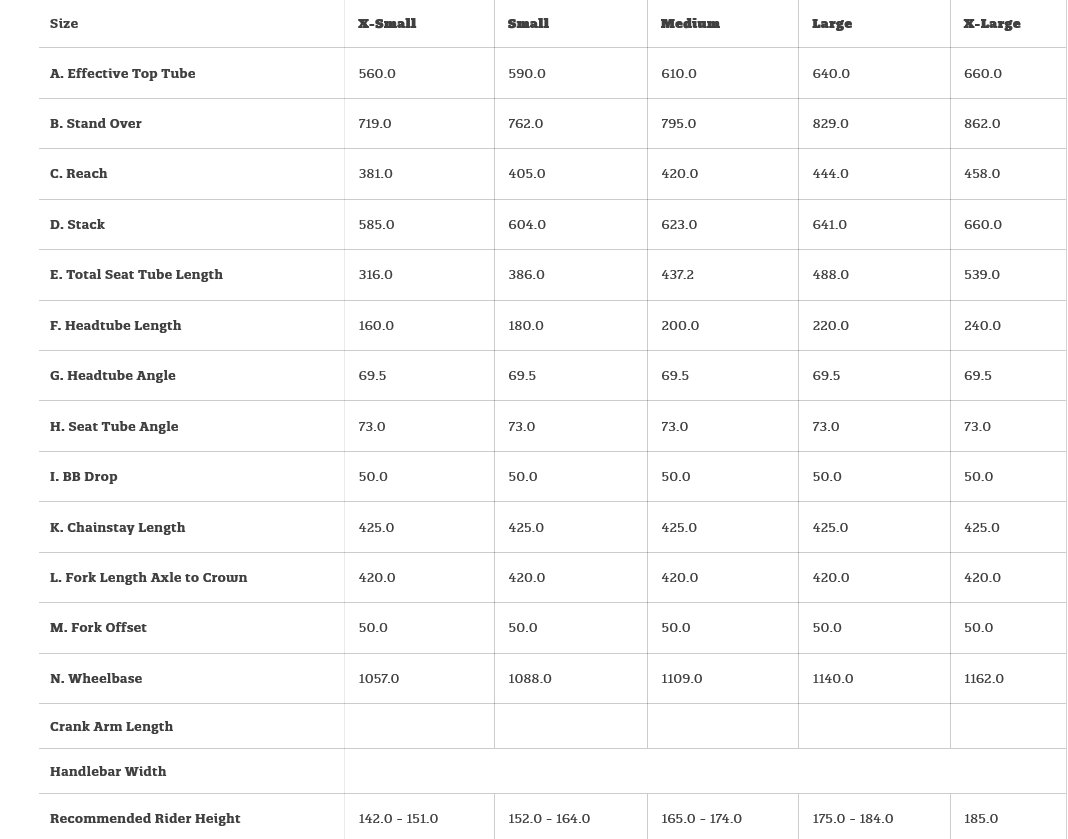Click the 'K. Chainstay Length' row label

pos(118,528)
